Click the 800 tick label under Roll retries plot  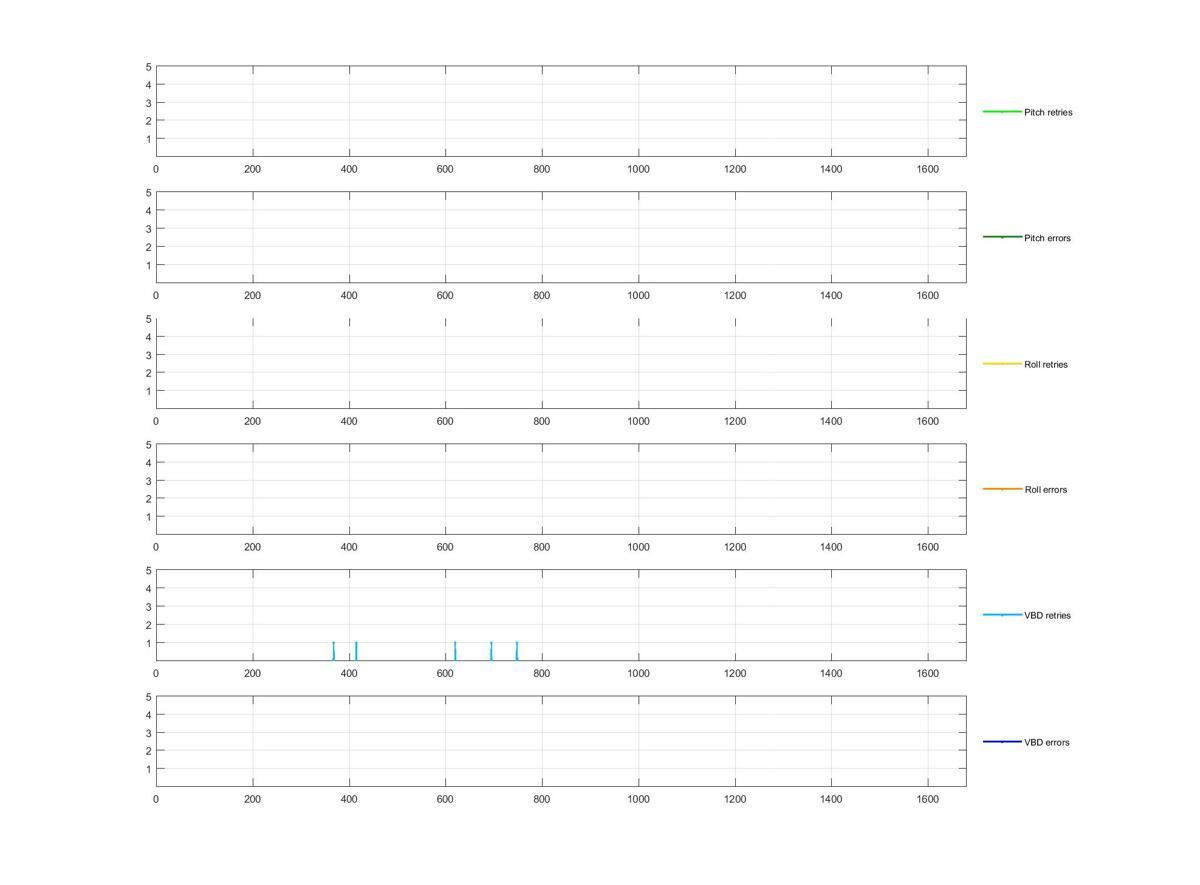point(541,421)
